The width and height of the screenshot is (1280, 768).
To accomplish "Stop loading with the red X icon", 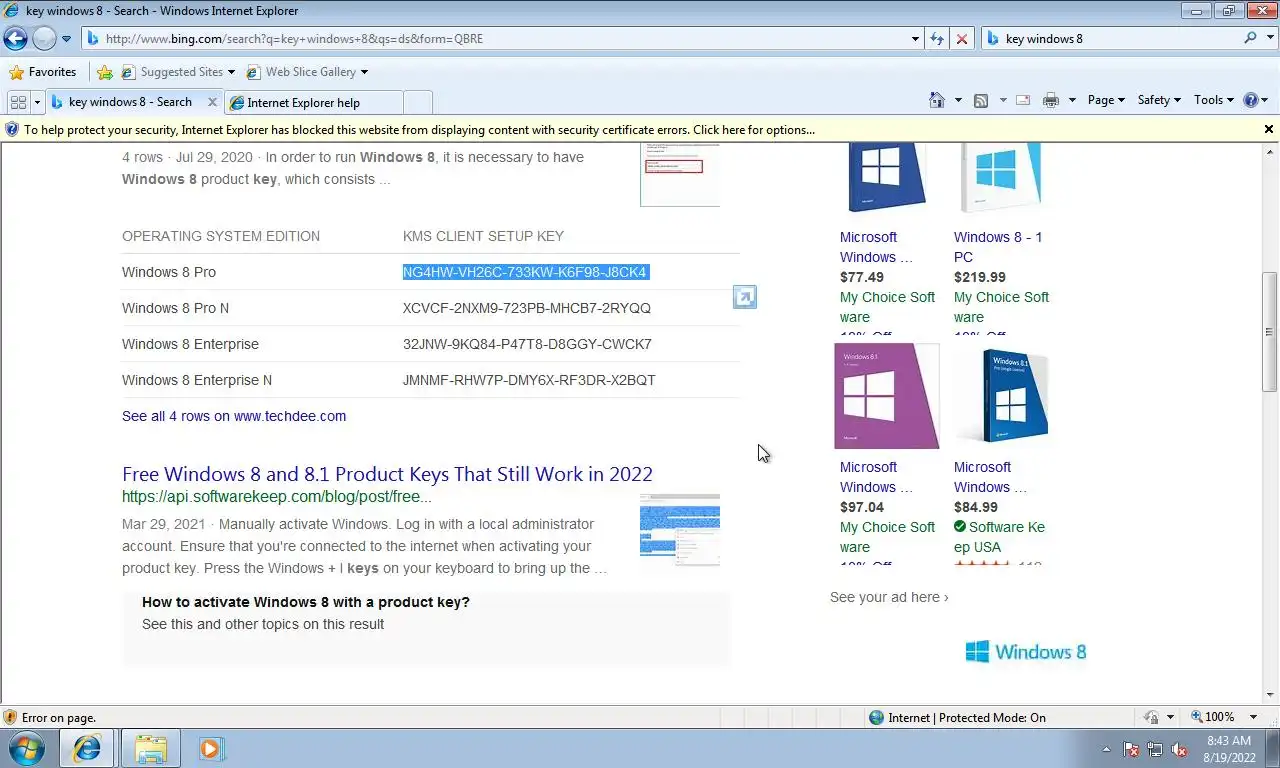I will click(962, 39).
